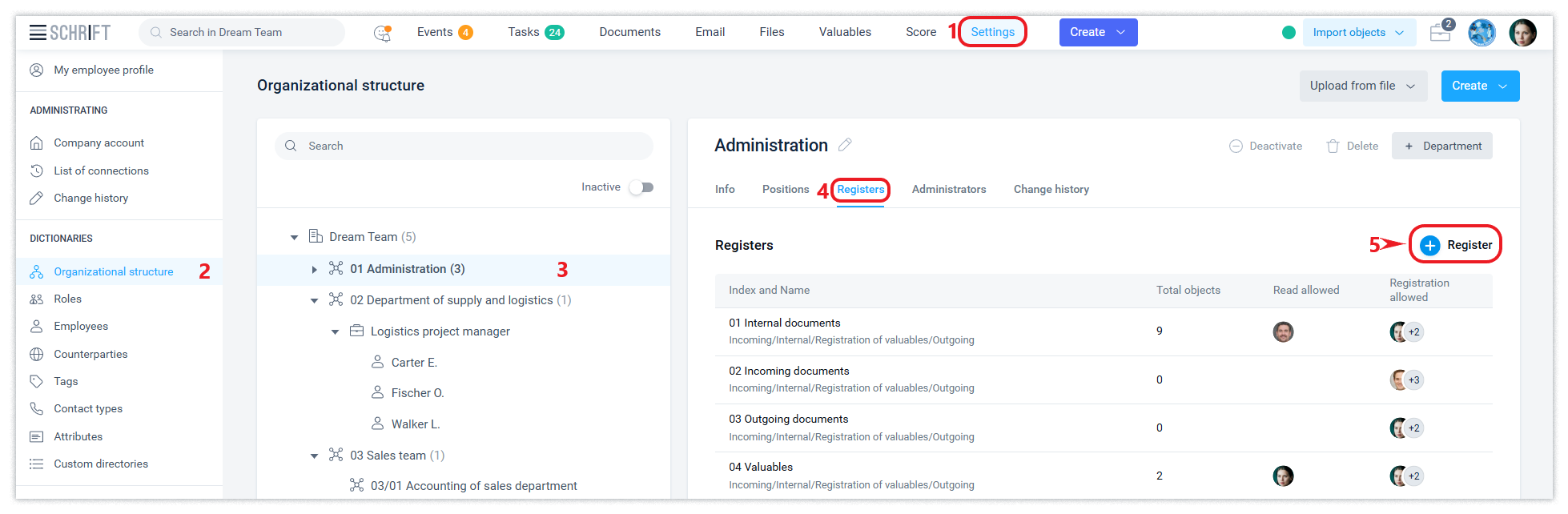Click the add Department button
The width and height of the screenshot is (1568, 514).
click(1442, 147)
